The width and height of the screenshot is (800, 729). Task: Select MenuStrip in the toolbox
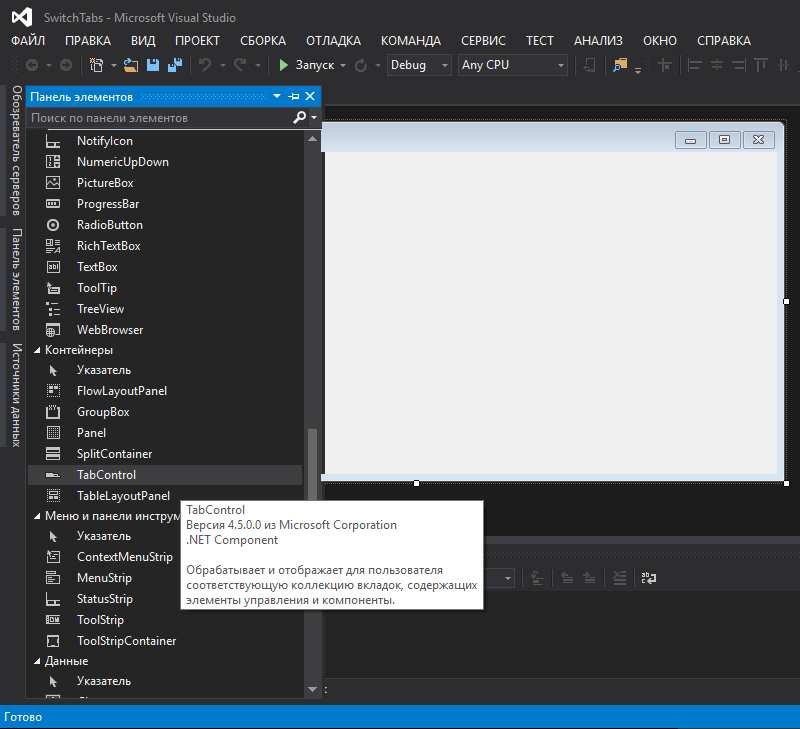[x=104, y=578]
